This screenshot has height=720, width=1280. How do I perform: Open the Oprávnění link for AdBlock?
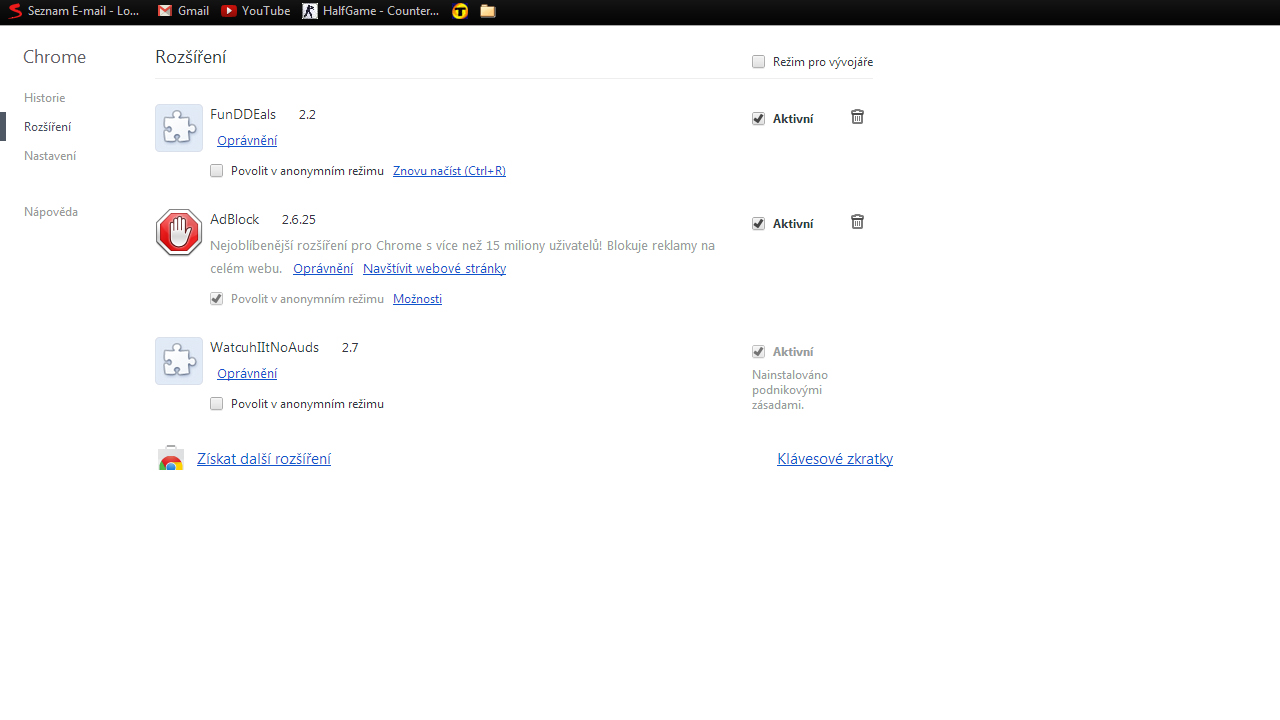pyautogui.click(x=323, y=269)
